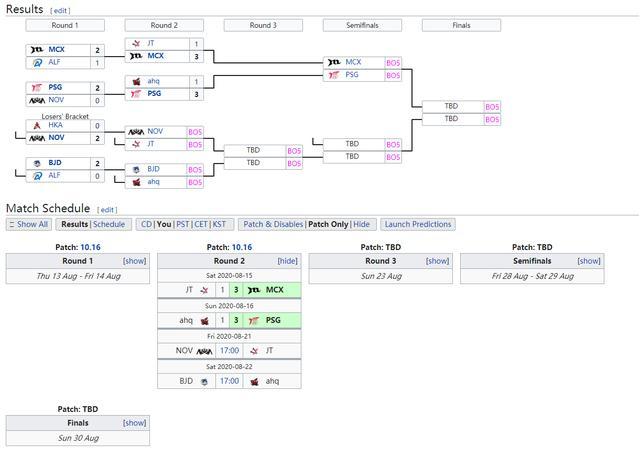Click MCX logo in match schedule row
The width and height of the screenshot is (640, 456).
pos(254,290)
